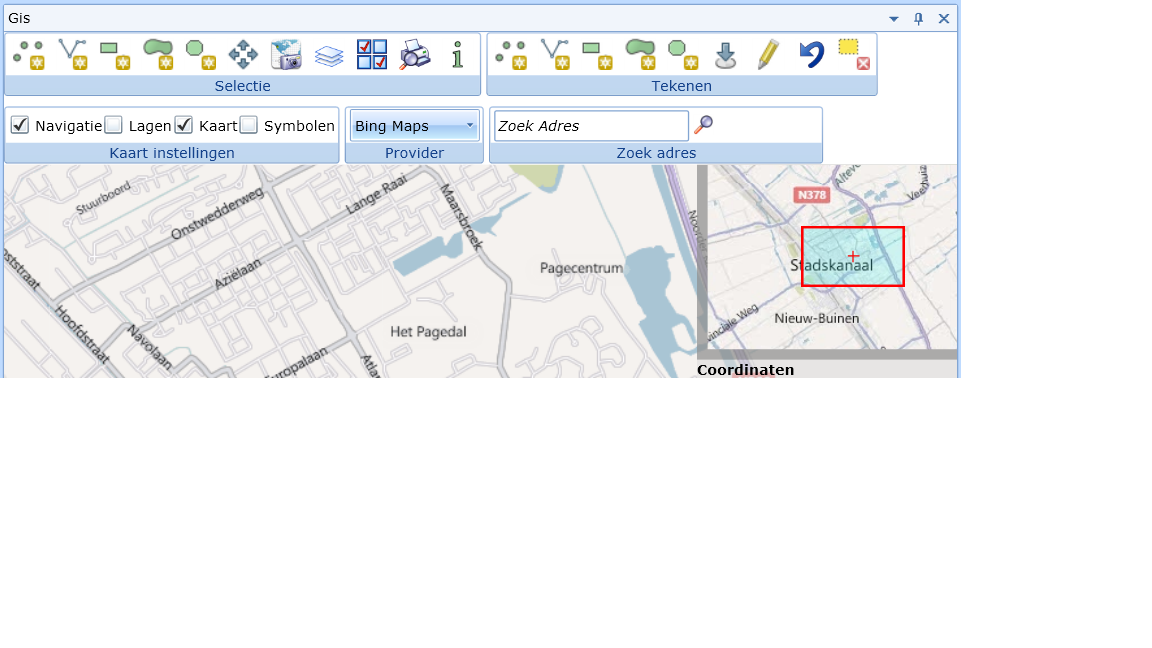Click the Het Pagedal map label

click(x=428, y=331)
